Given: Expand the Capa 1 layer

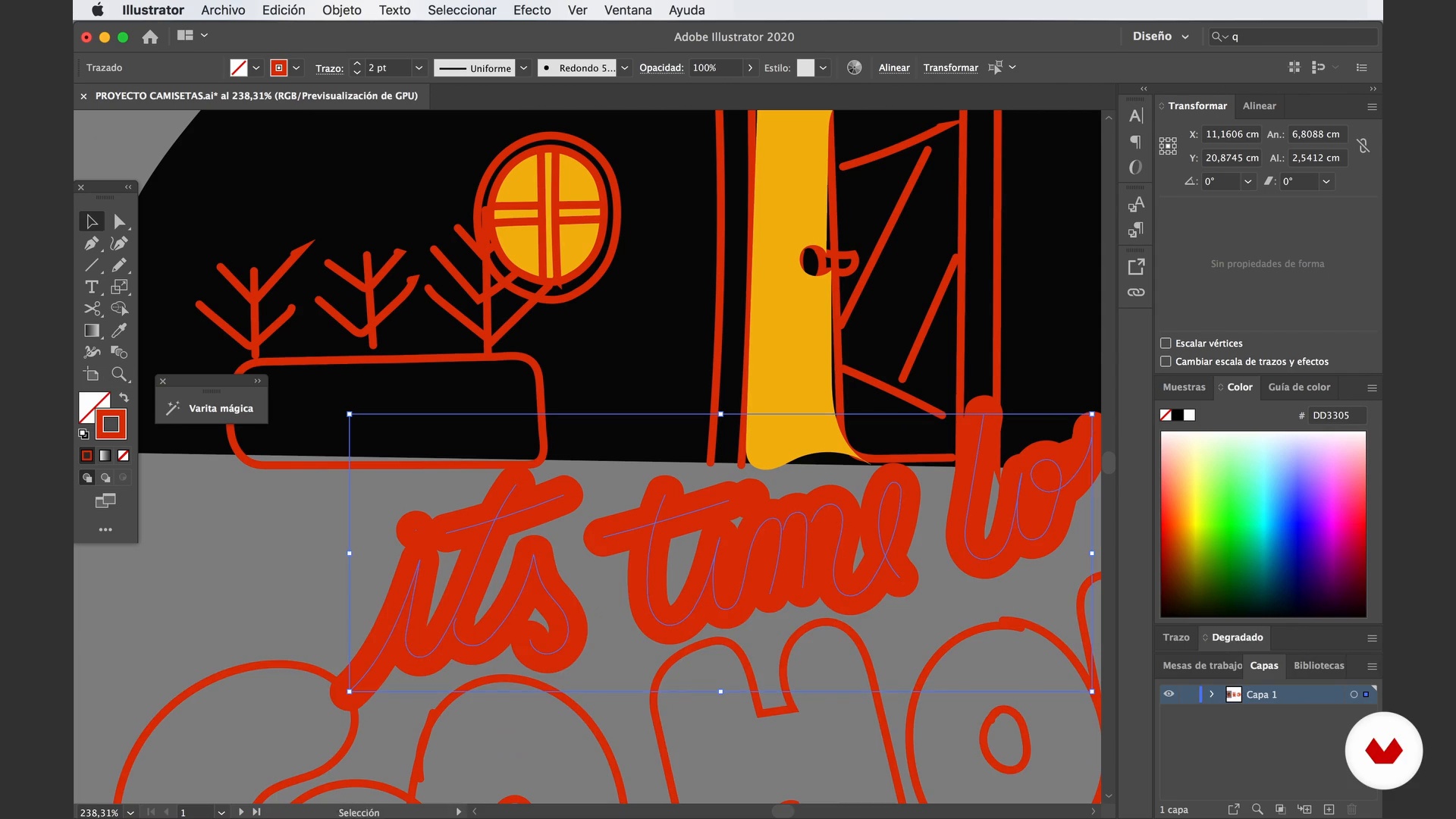Looking at the screenshot, I should (1211, 694).
